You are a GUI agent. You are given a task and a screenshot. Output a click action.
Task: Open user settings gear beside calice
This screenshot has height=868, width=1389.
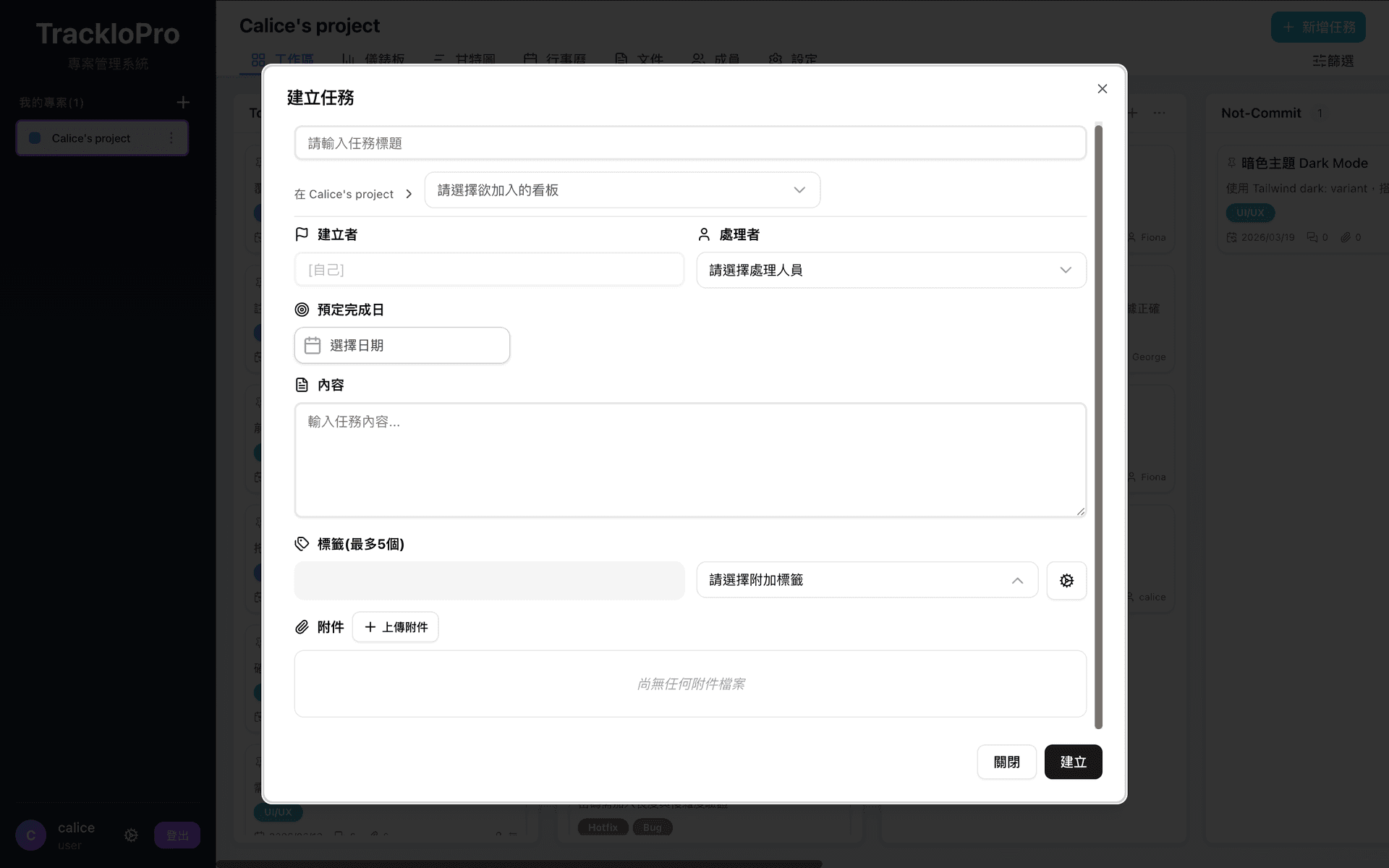131,835
